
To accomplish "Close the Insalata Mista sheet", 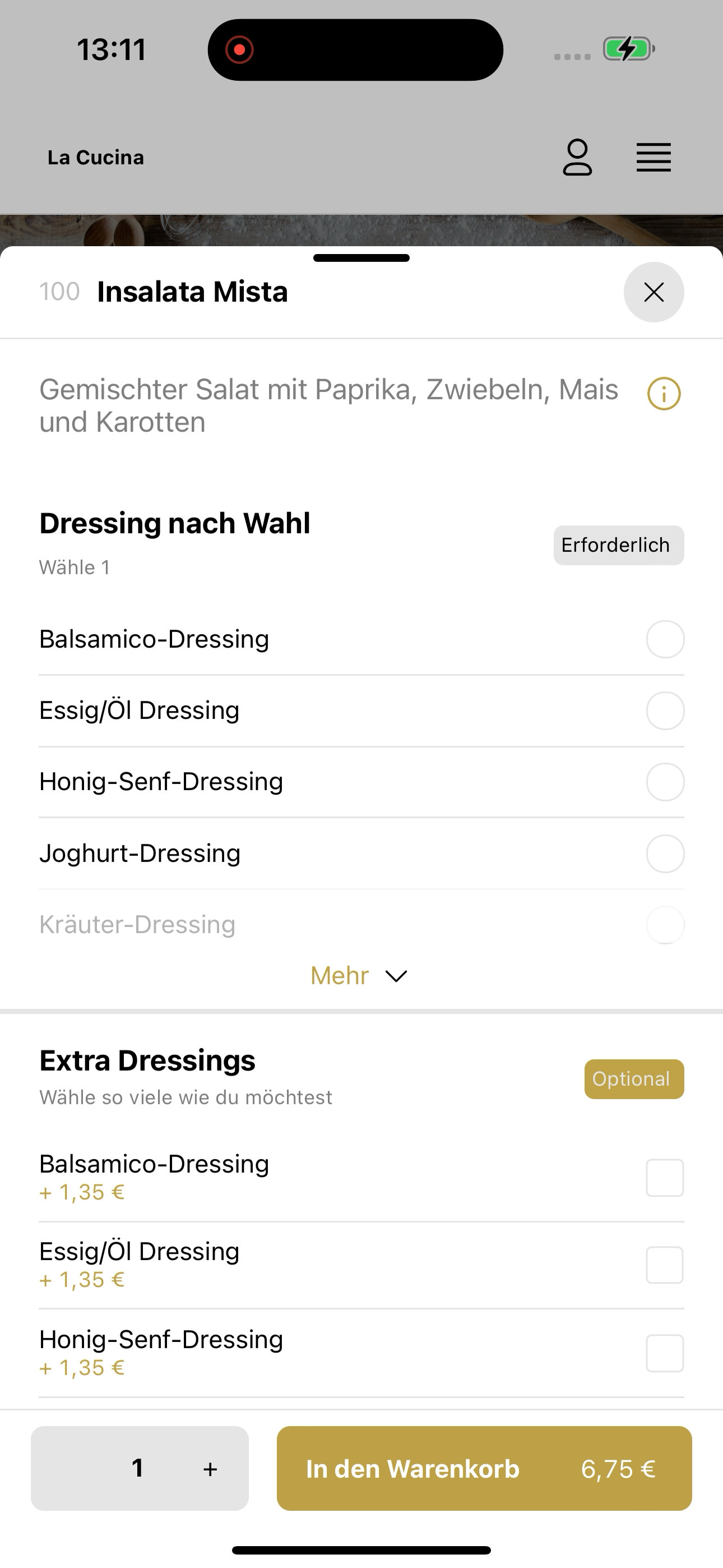I will tap(654, 292).
